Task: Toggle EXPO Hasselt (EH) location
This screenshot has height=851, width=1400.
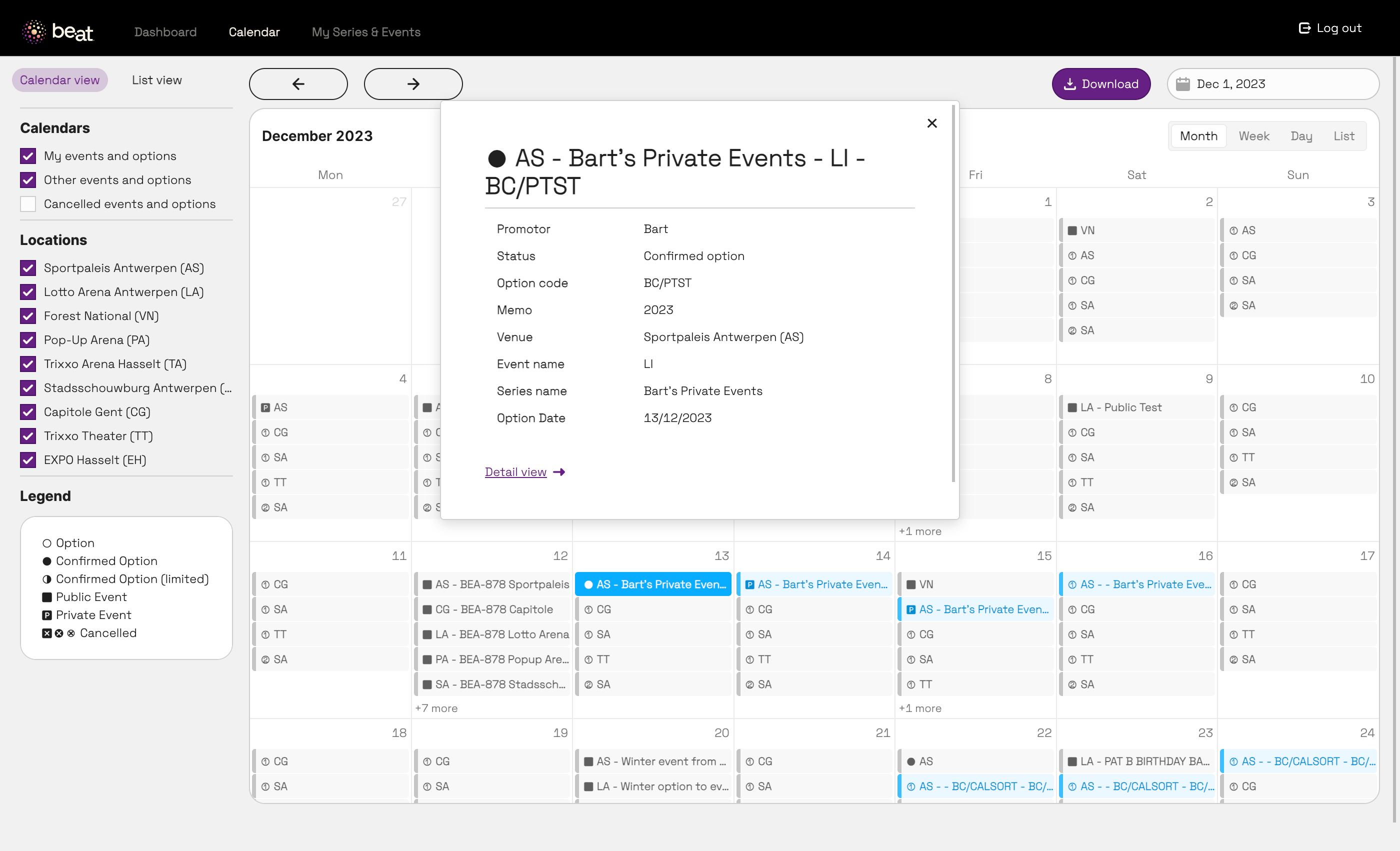Action: pos(28,460)
